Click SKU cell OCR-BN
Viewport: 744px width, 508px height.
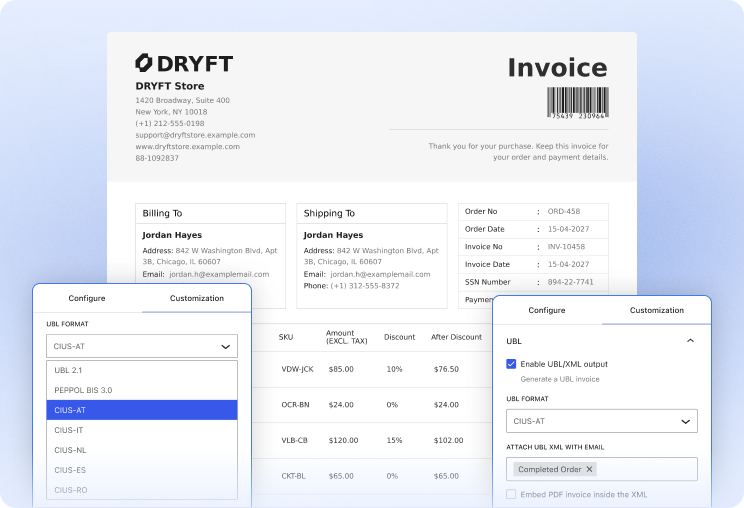(x=295, y=405)
